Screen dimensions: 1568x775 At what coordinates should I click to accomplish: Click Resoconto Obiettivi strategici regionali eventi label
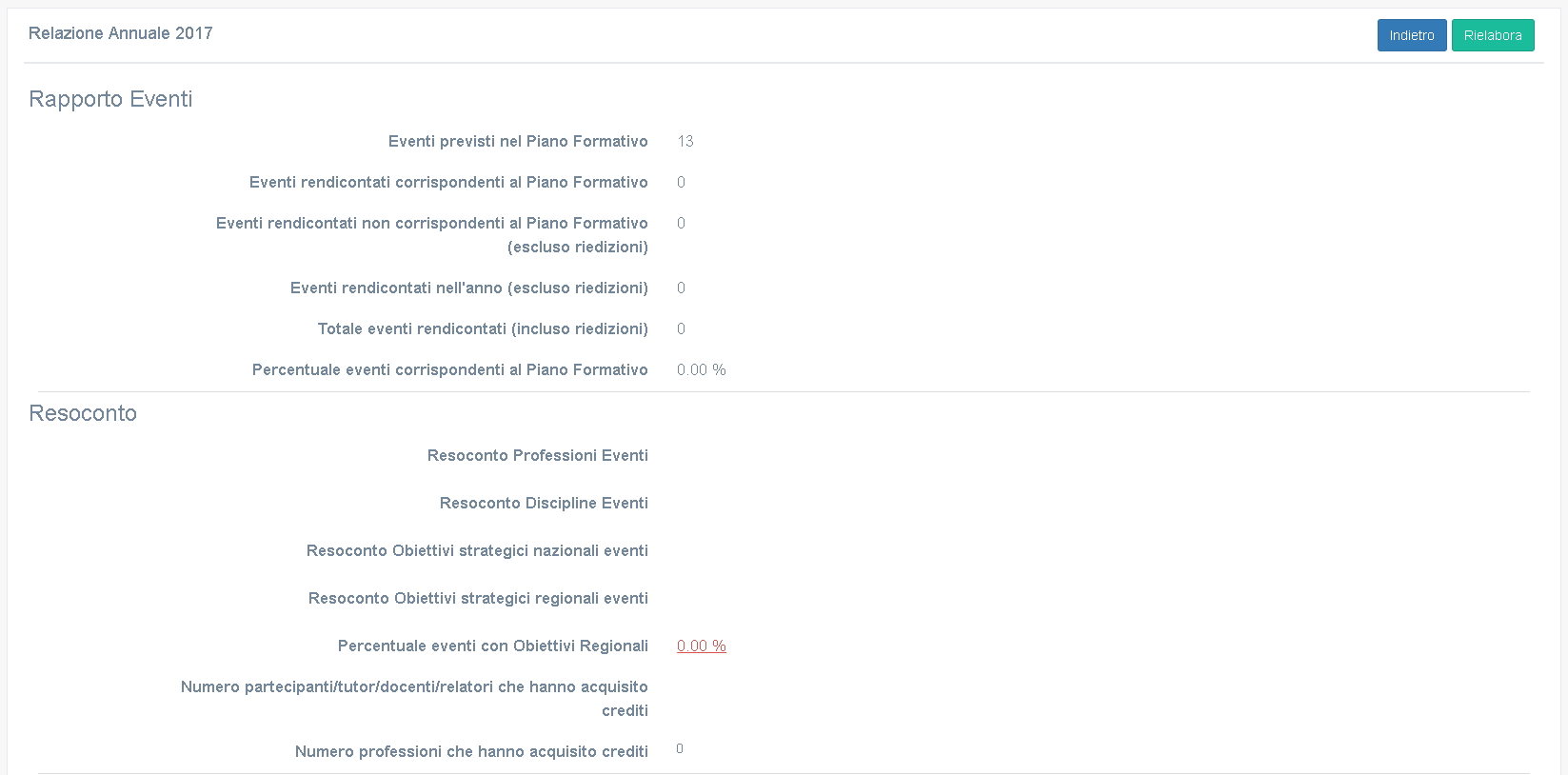click(478, 598)
